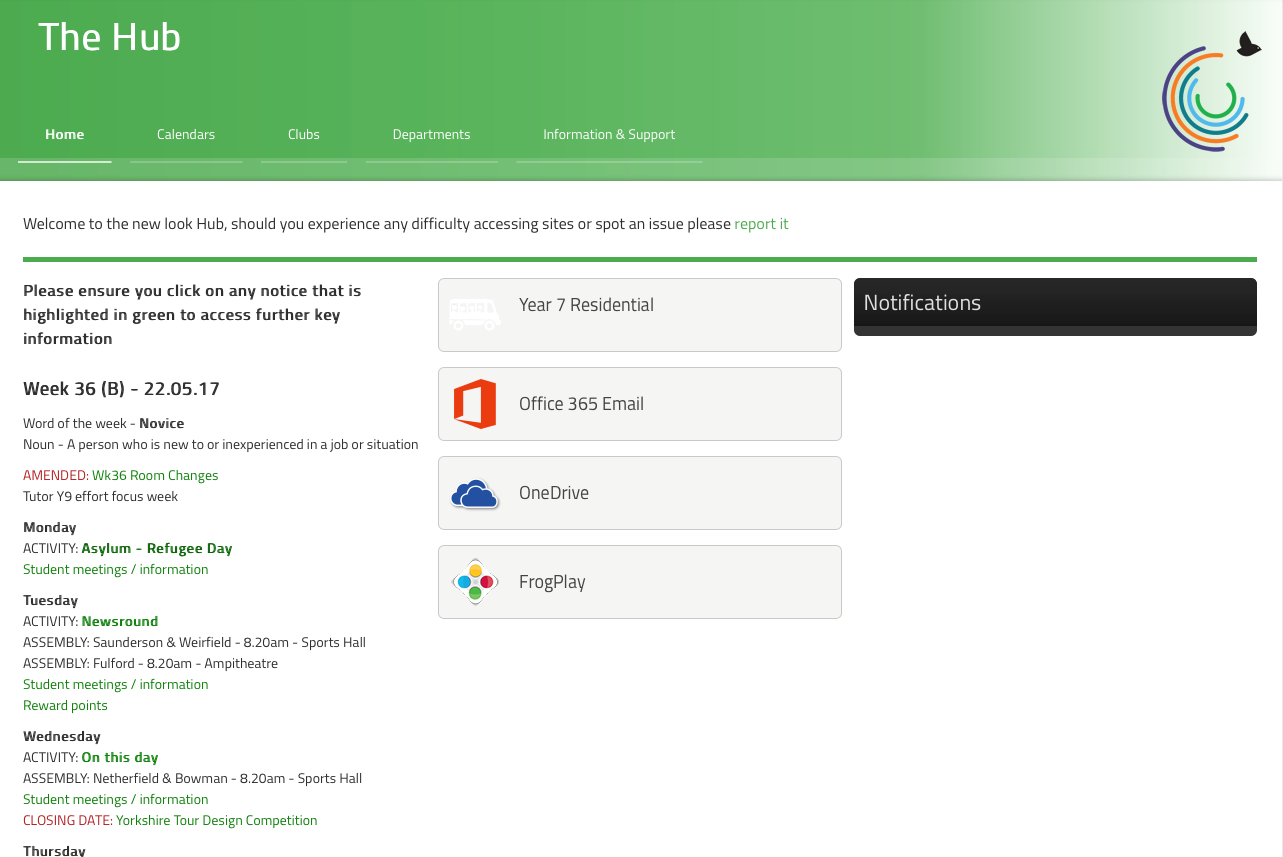Click the 'report it' link

761,224
